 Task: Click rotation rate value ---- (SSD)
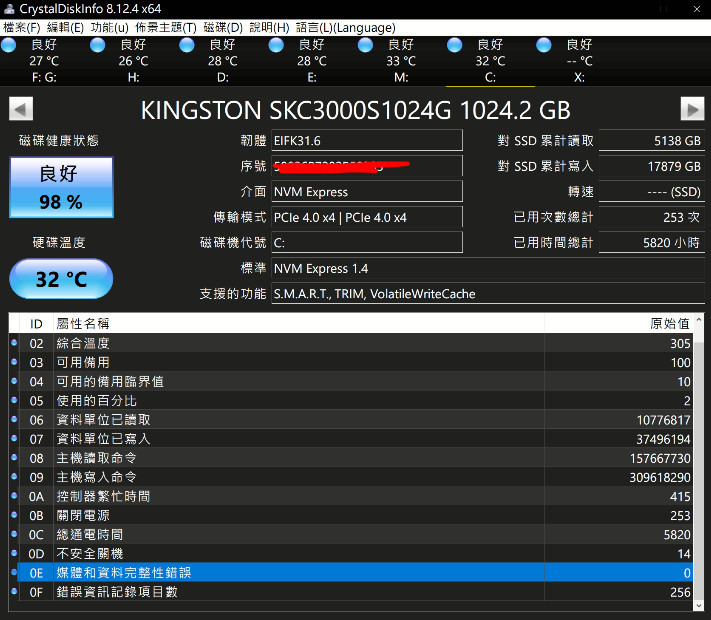pyautogui.click(x=652, y=191)
